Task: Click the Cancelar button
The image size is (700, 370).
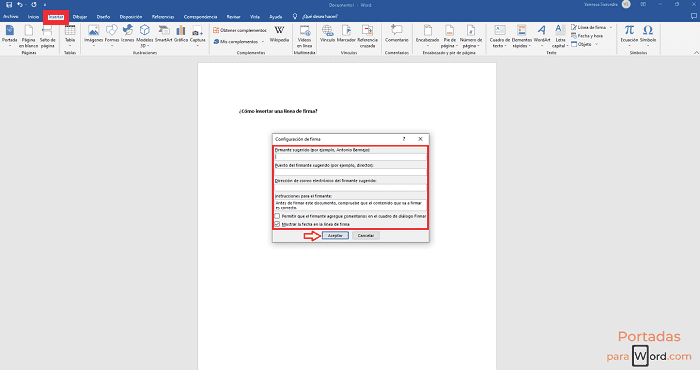Action: (366, 236)
